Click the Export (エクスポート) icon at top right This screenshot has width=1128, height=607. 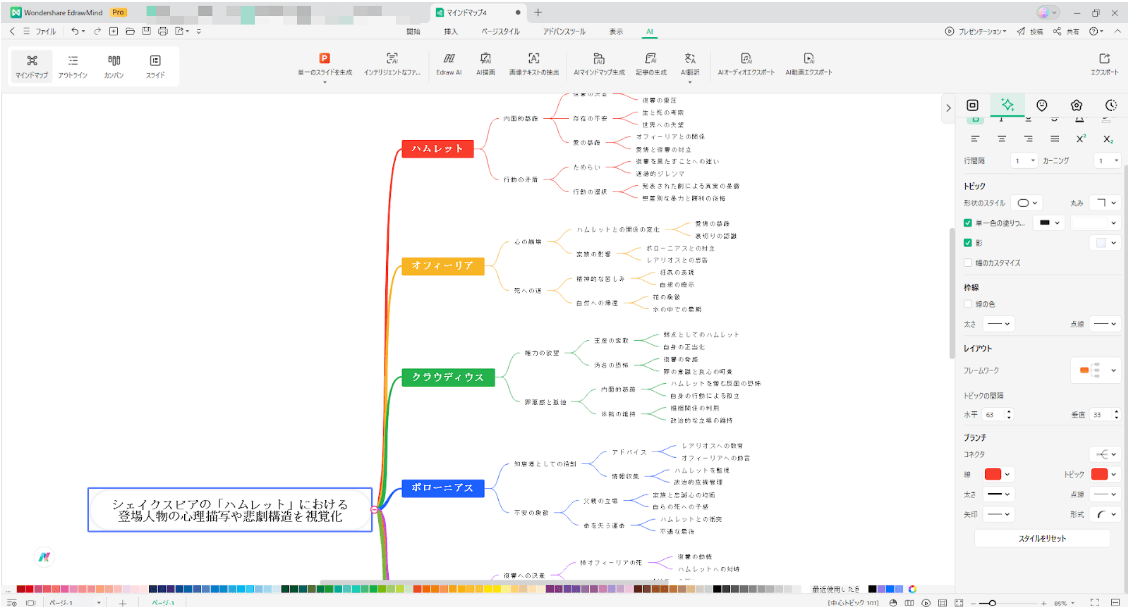point(1104,64)
